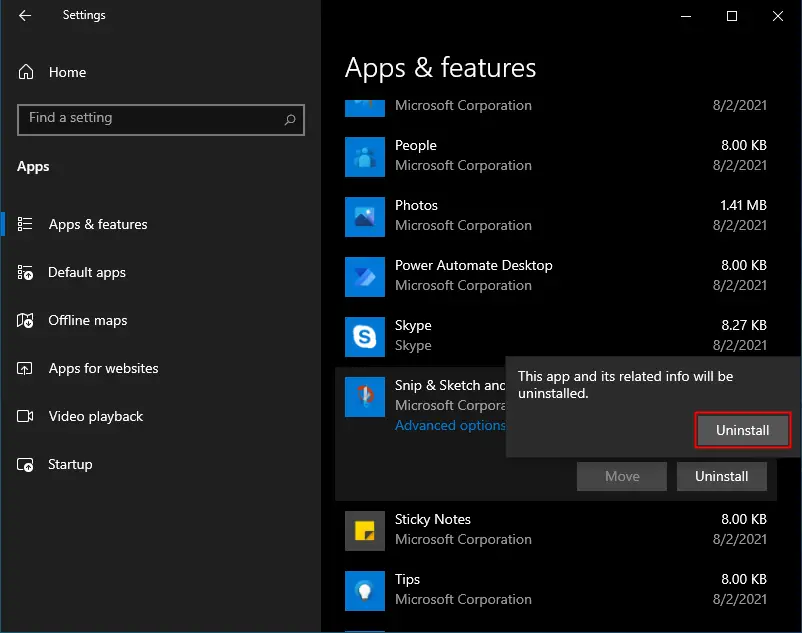Open Home in the Settings sidebar

click(67, 72)
